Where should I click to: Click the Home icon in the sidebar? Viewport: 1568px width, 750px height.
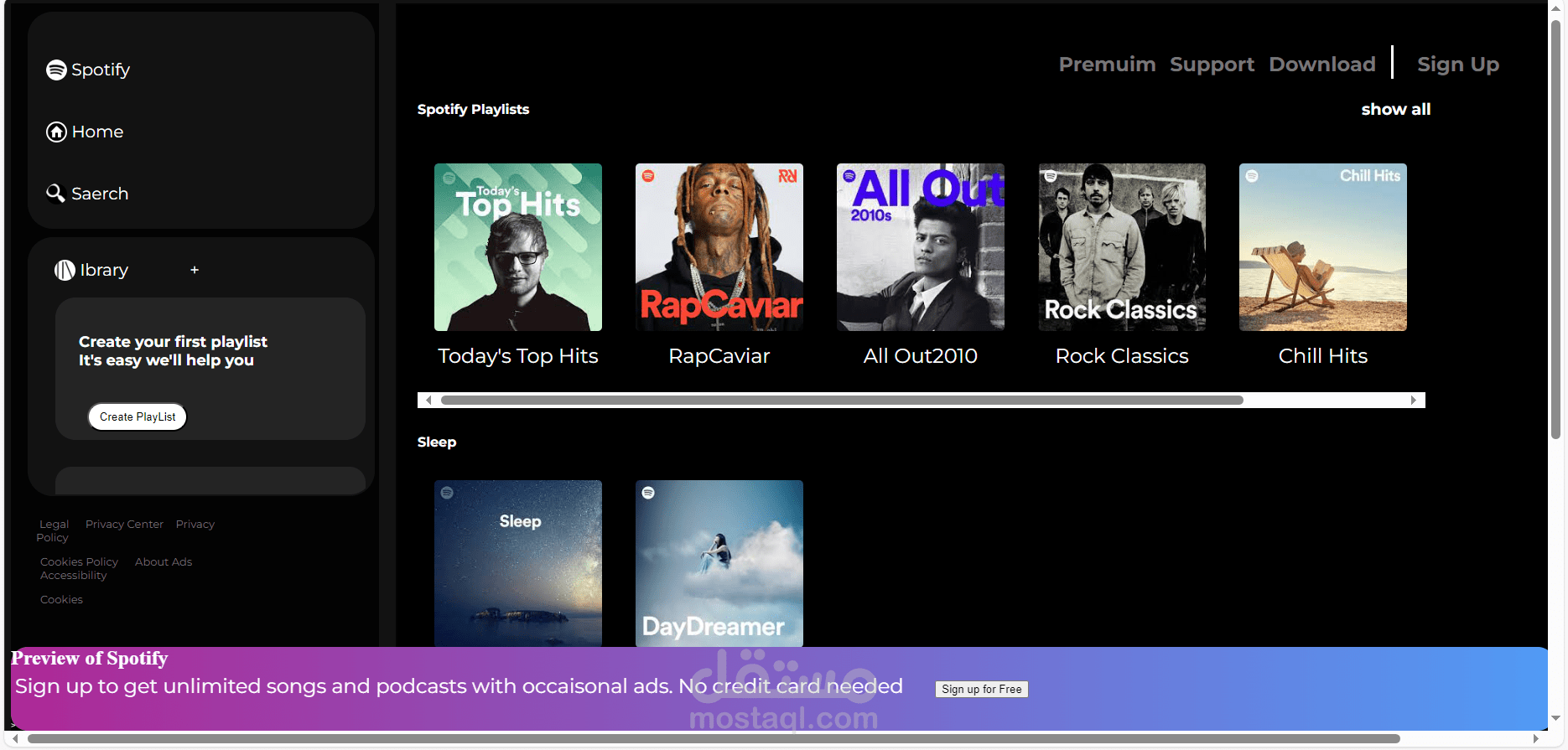point(56,132)
